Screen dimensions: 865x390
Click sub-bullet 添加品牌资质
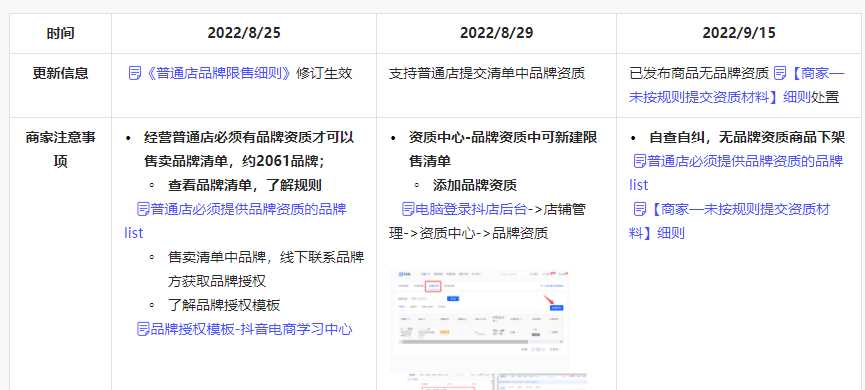pyautogui.click(x=474, y=185)
